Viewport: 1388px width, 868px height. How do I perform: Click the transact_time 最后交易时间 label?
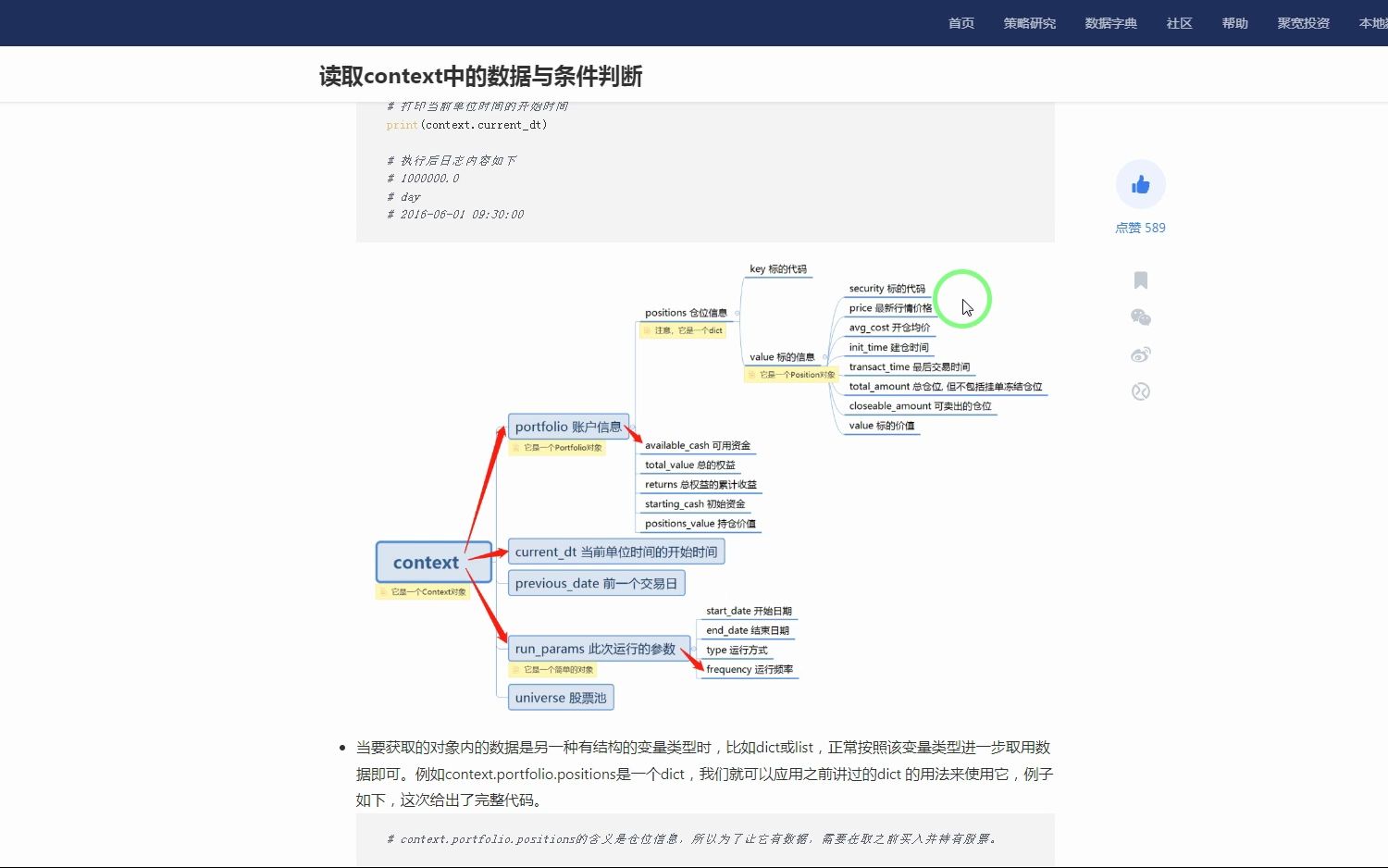click(910, 366)
